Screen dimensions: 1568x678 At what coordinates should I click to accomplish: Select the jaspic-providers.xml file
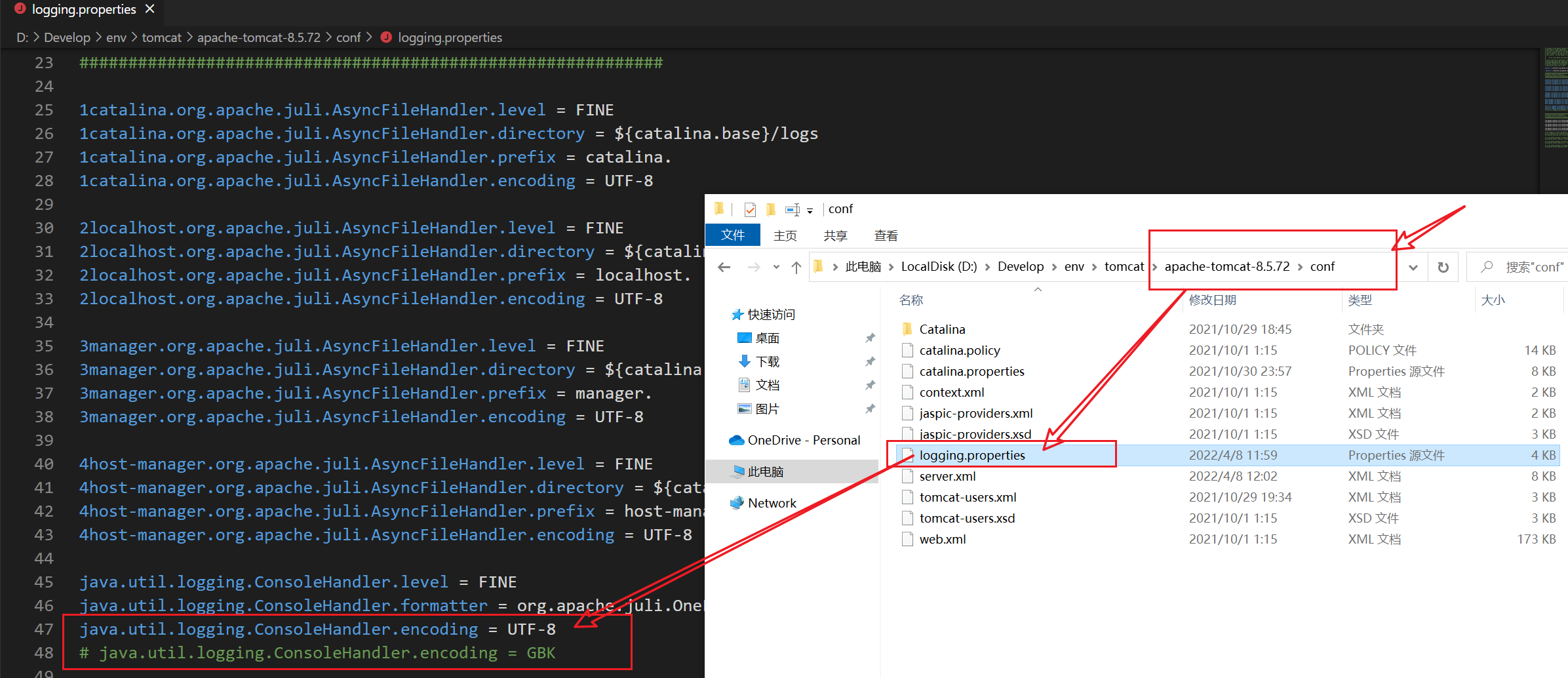[x=976, y=413]
